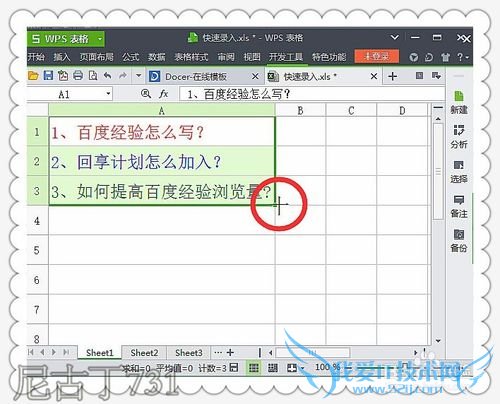Export to PDF using the toolbar icon
The width and height of the screenshot is (500, 404).
click(63, 76)
